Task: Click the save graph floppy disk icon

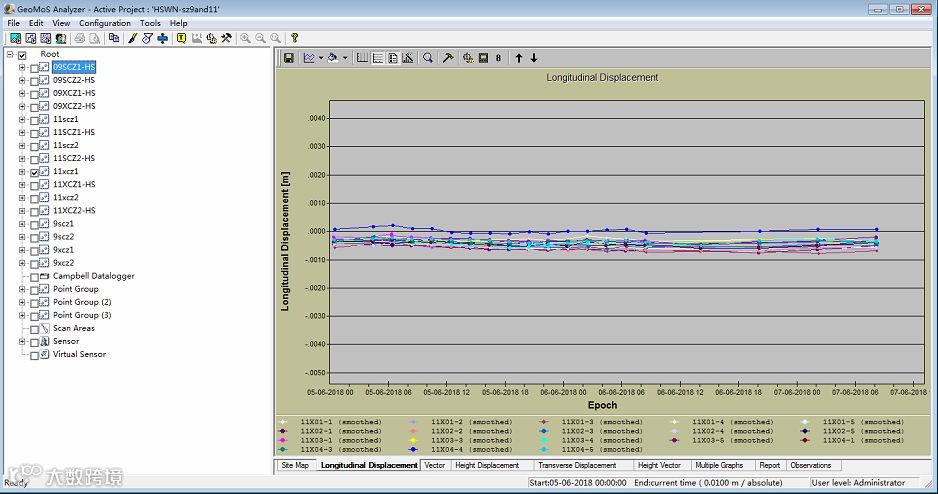Action: pos(289,58)
